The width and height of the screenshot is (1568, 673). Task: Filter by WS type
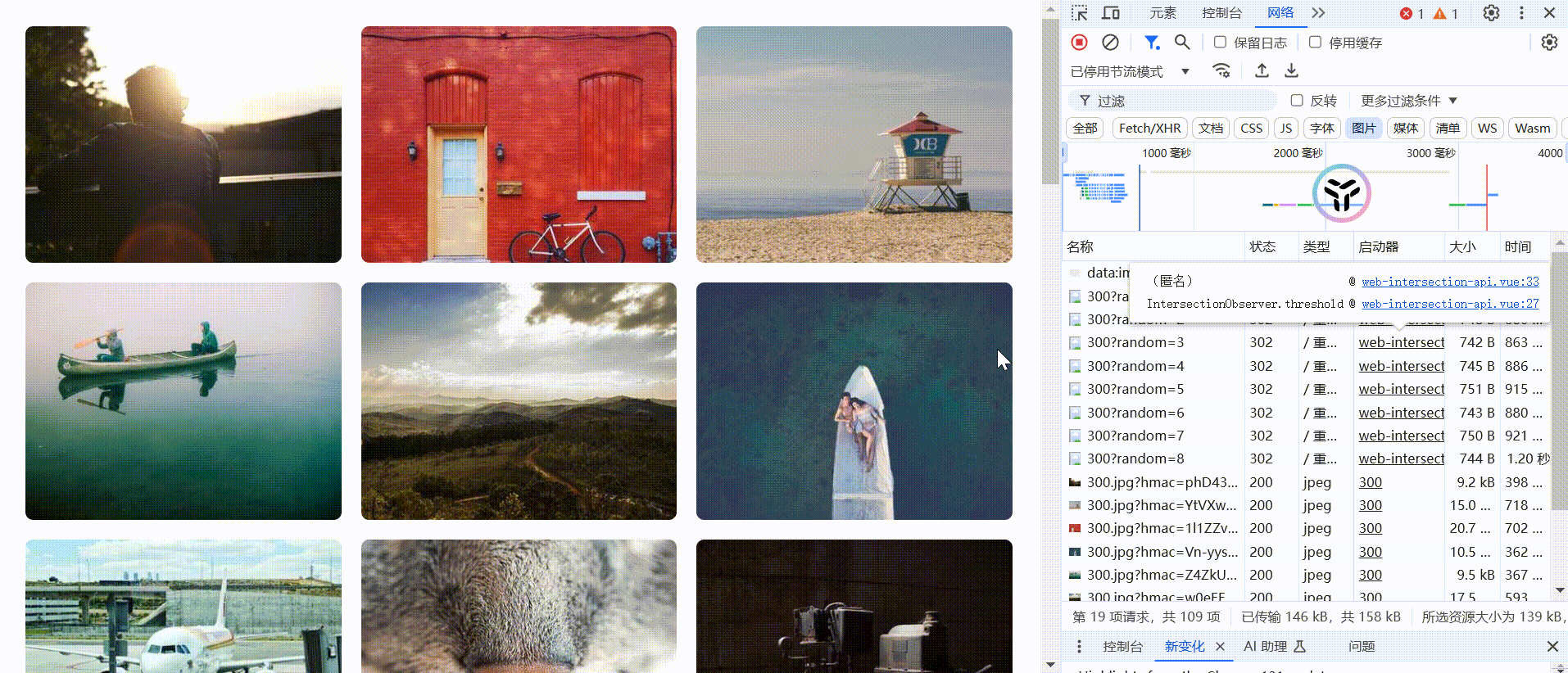pyautogui.click(x=1487, y=129)
